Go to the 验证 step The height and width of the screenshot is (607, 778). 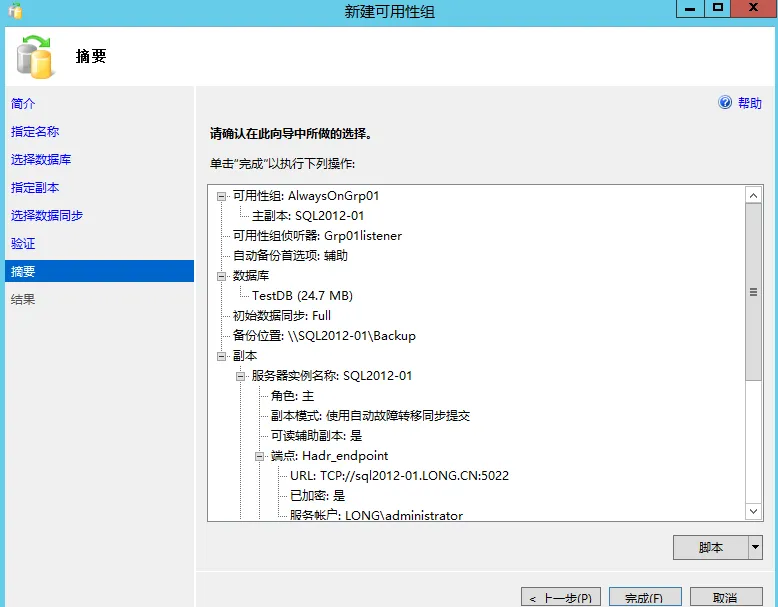click(x=23, y=244)
